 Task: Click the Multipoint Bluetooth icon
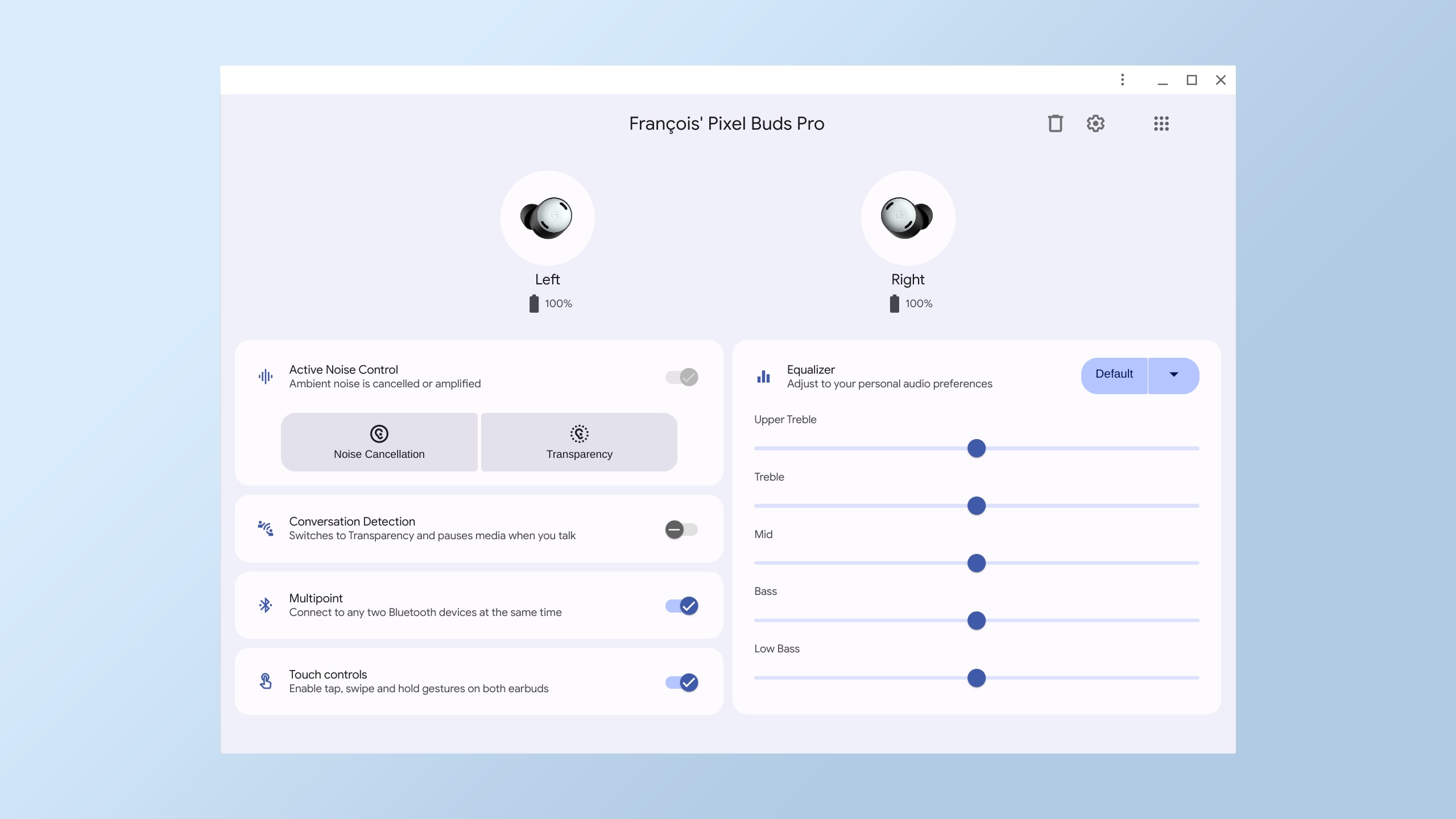(266, 605)
